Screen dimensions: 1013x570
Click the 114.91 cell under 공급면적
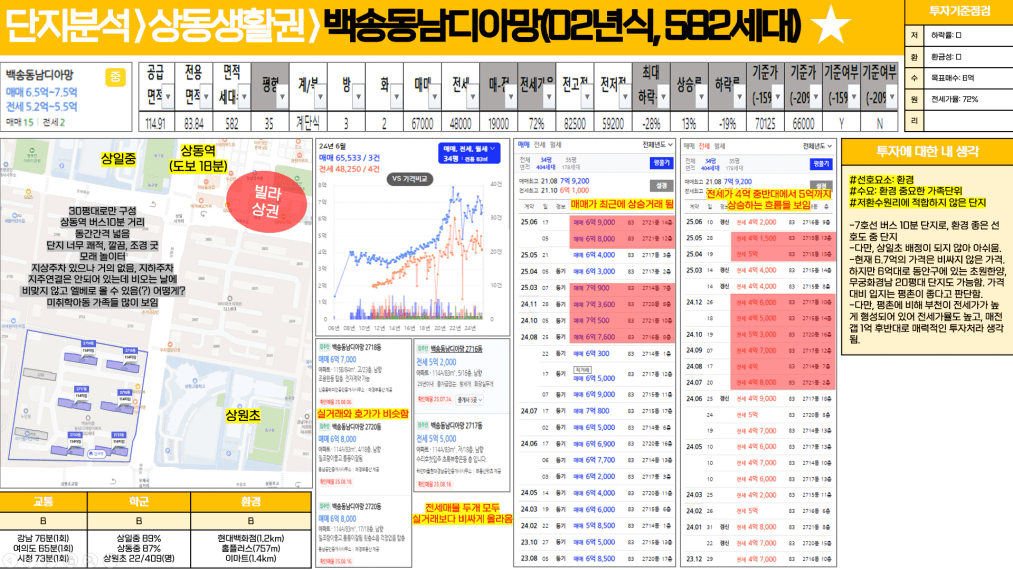[x=156, y=123]
